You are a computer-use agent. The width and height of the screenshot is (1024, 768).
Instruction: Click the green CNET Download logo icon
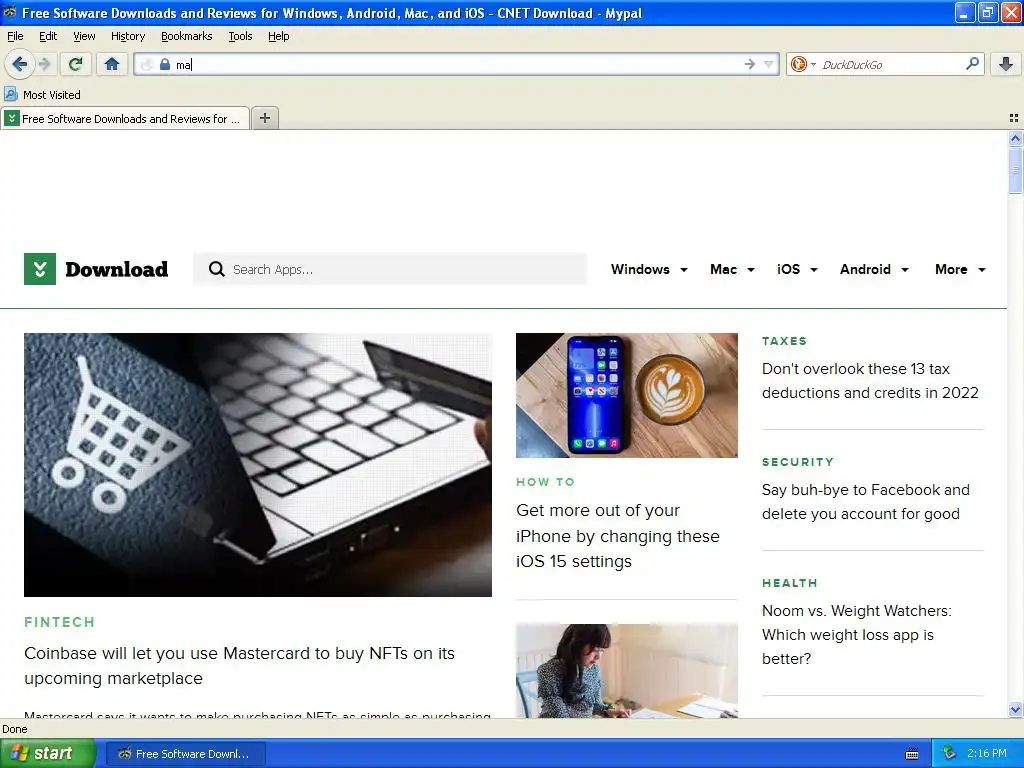[40, 269]
